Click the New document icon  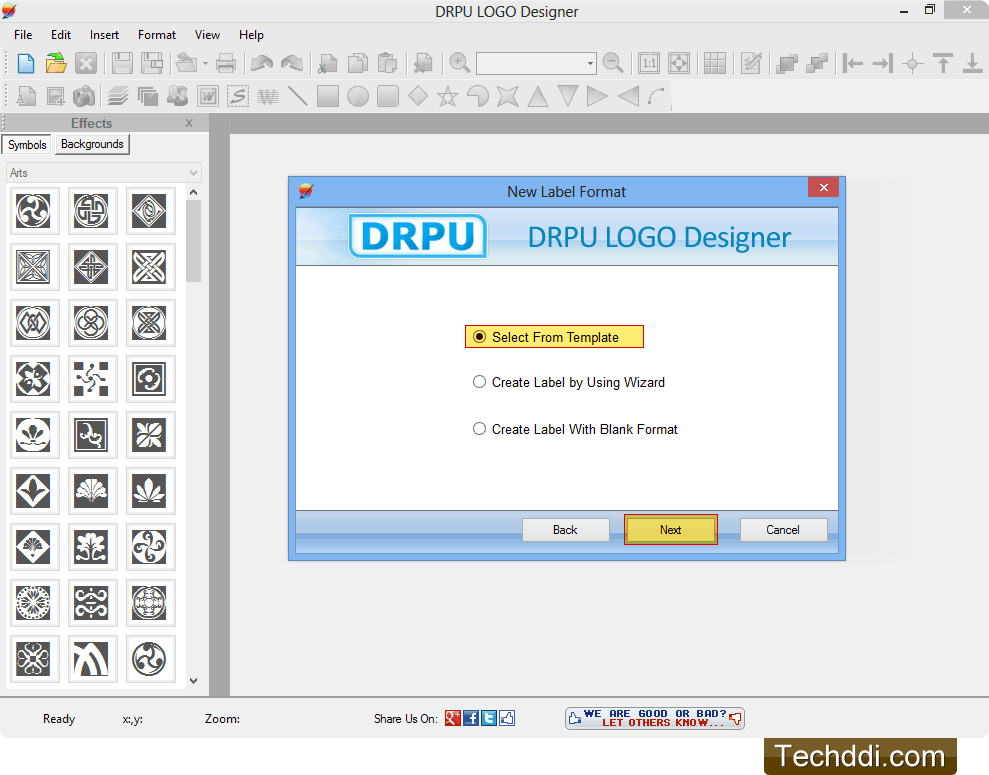click(26, 63)
